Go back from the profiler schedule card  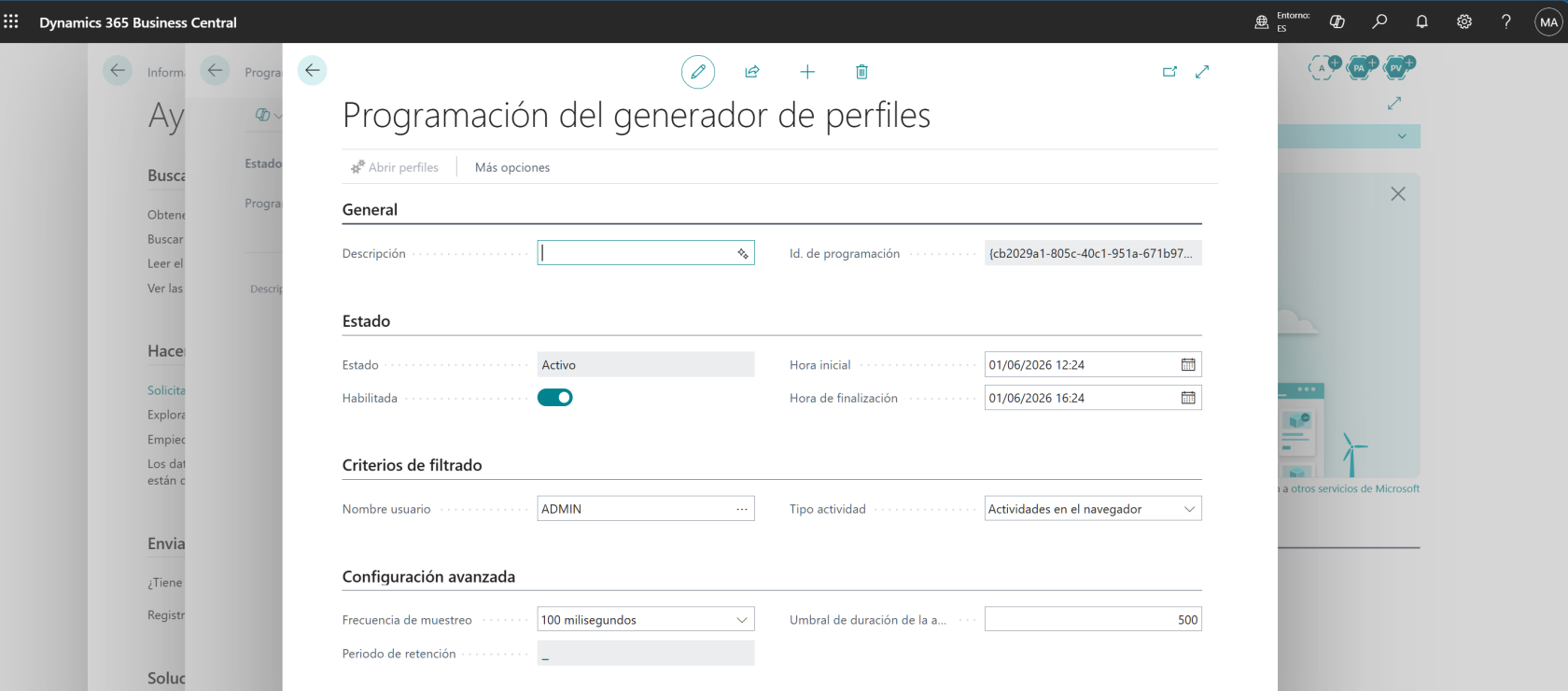tap(313, 70)
